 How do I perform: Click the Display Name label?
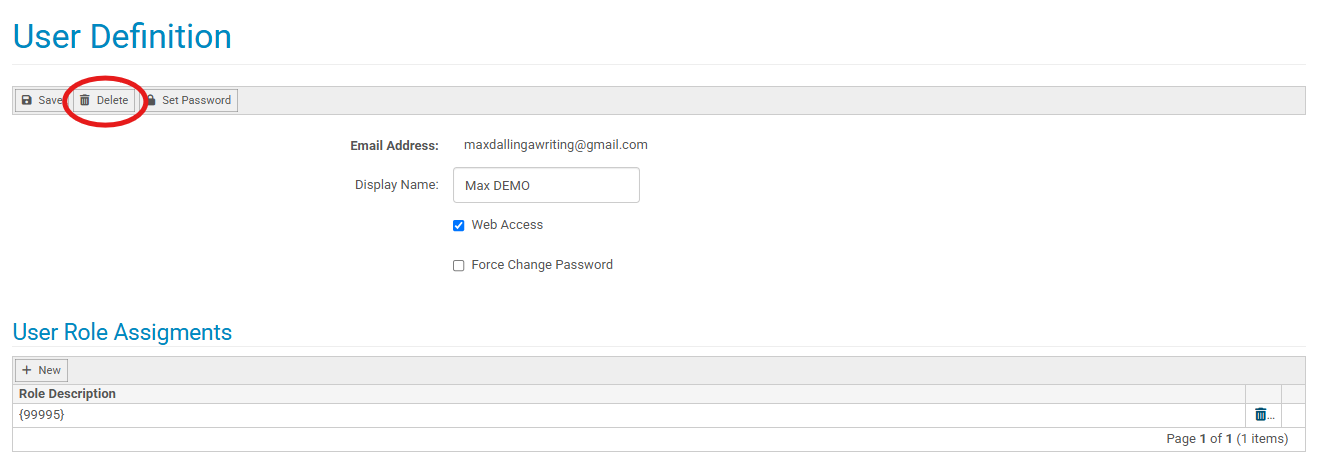pos(397,185)
